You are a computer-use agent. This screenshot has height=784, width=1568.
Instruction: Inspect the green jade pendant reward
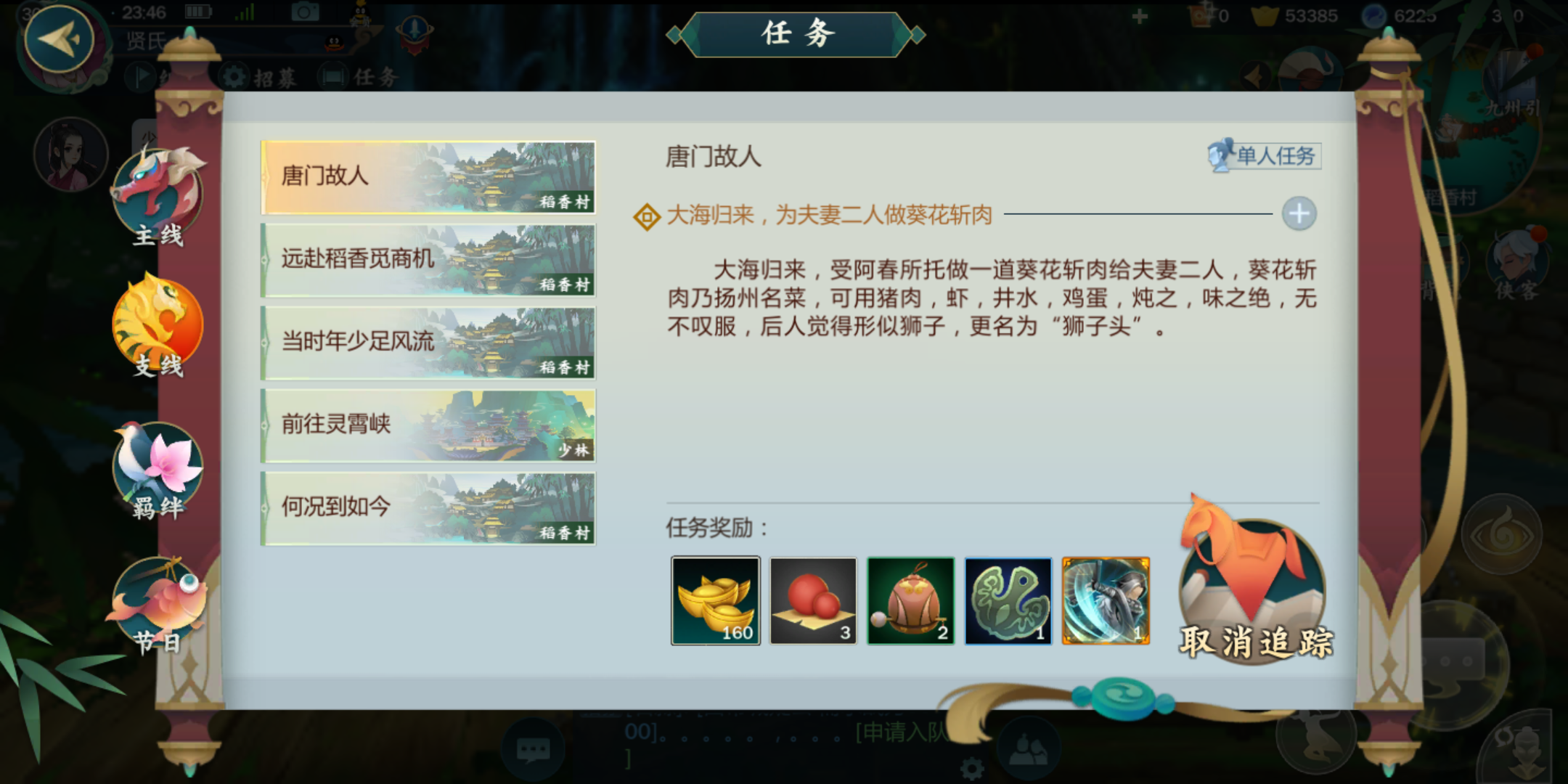[1008, 600]
